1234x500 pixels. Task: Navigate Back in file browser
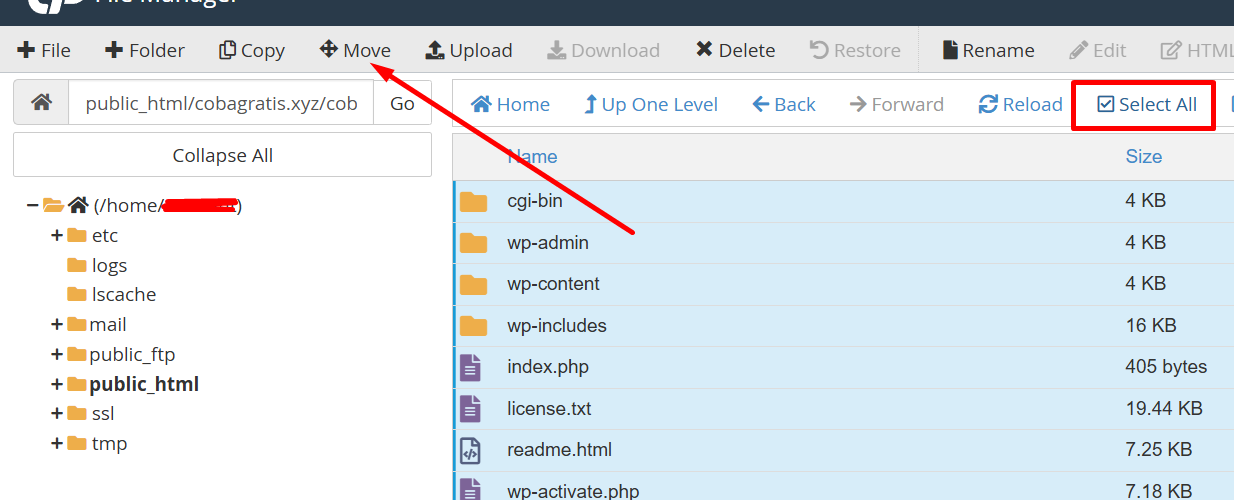coord(784,104)
